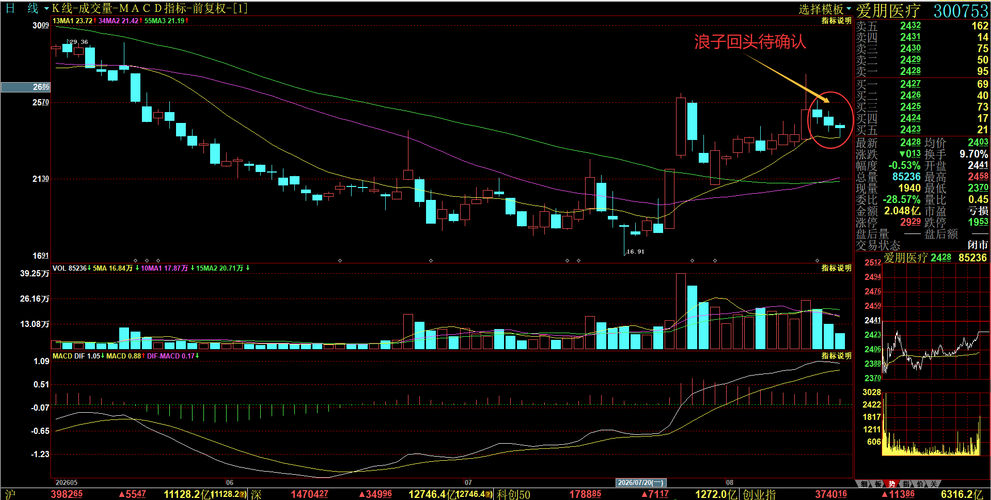
Task: Select the stock name 爱朋医疗 in header
Action: (x=891, y=9)
